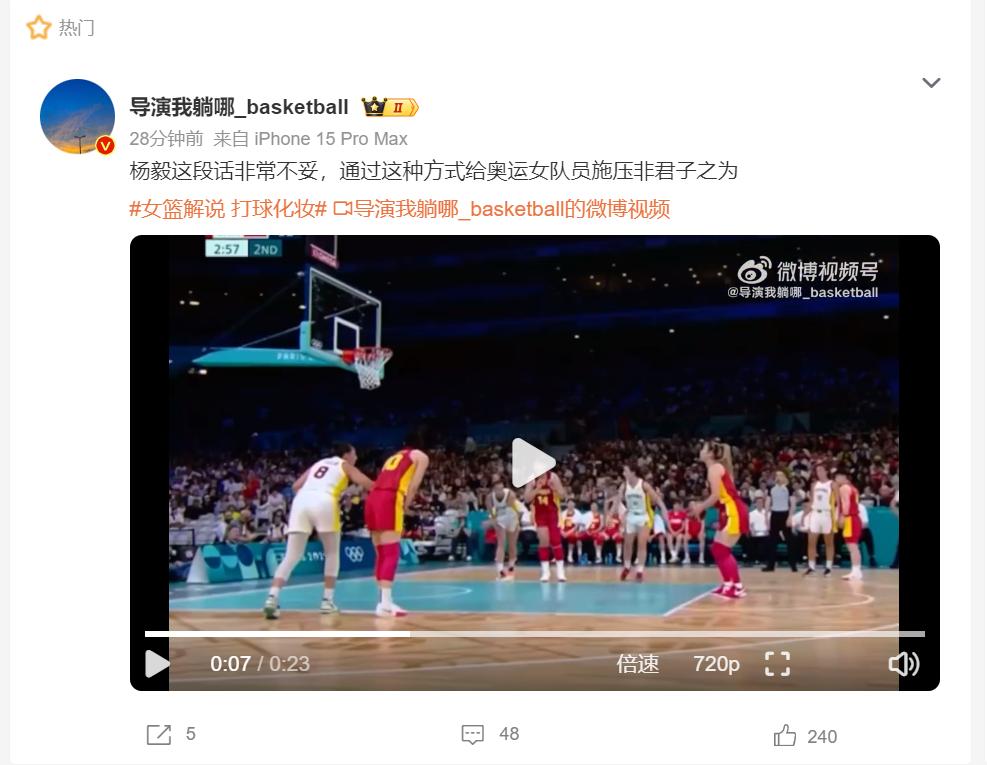Open the 720p quality selector

tap(716, 664)
